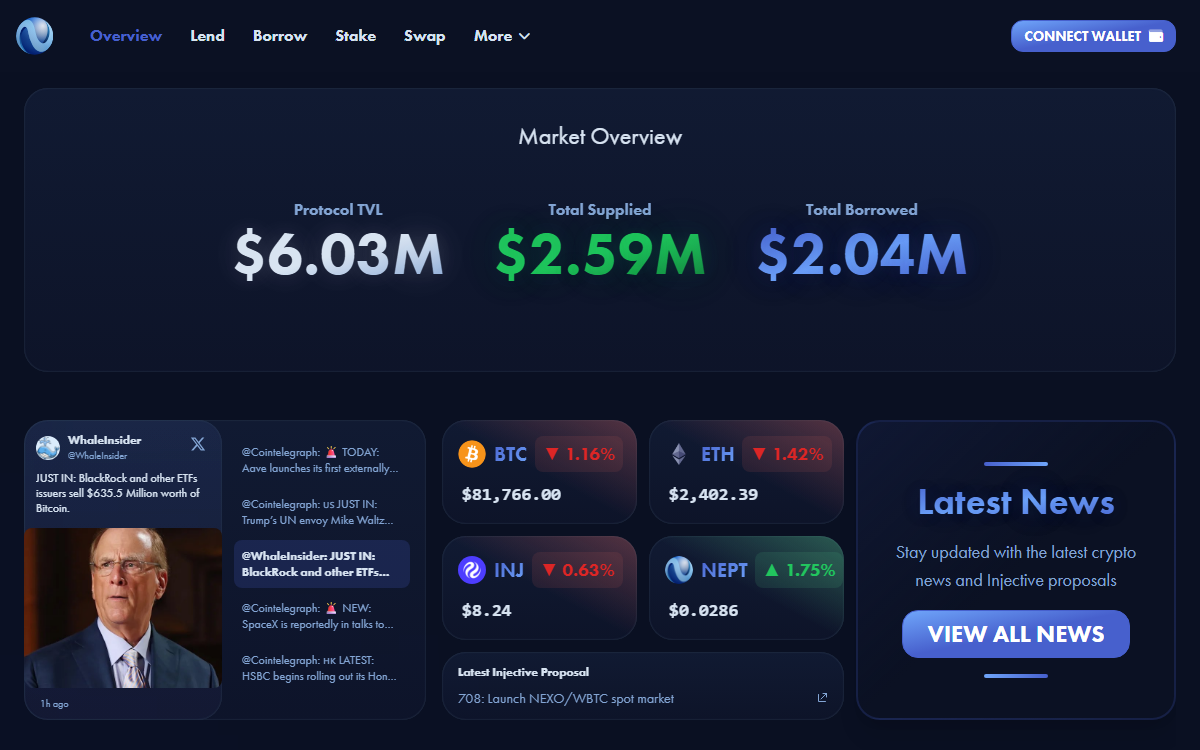Open the tweet photo thumbnail
The height and width of the screenshot is (750, 1200).
tap(123, 608)
